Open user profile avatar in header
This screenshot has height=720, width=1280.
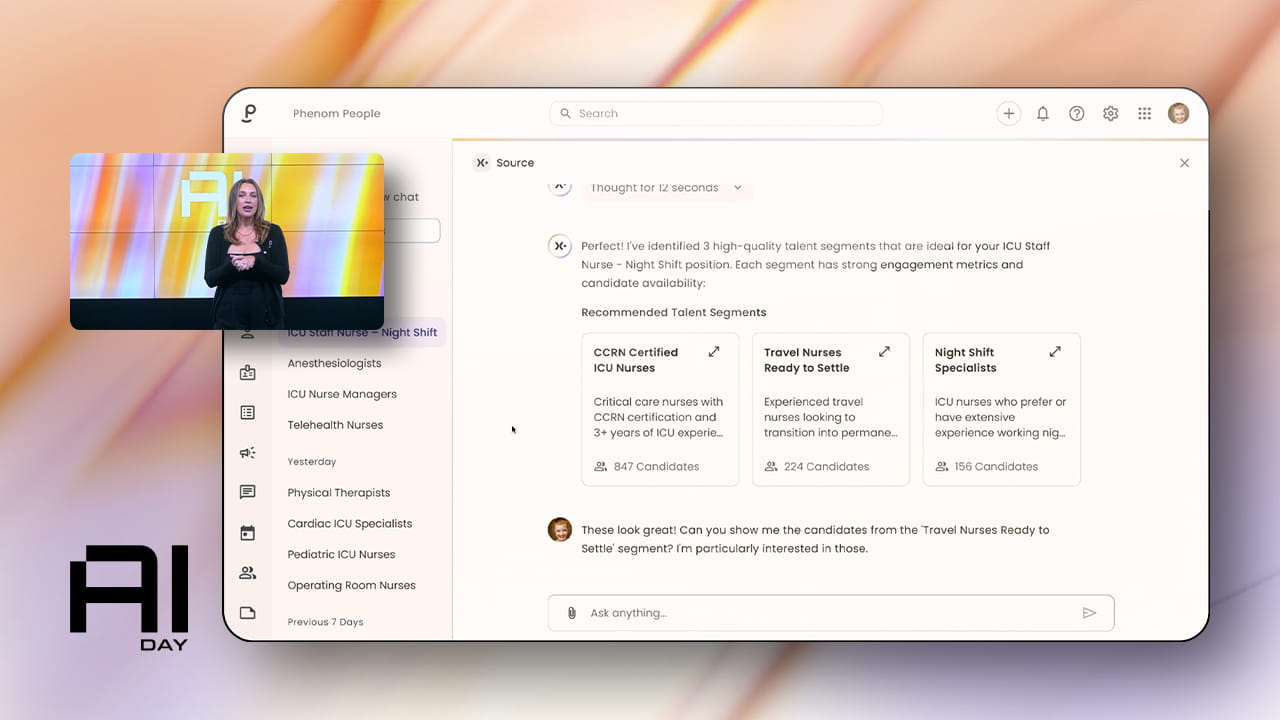(1179, 113)
